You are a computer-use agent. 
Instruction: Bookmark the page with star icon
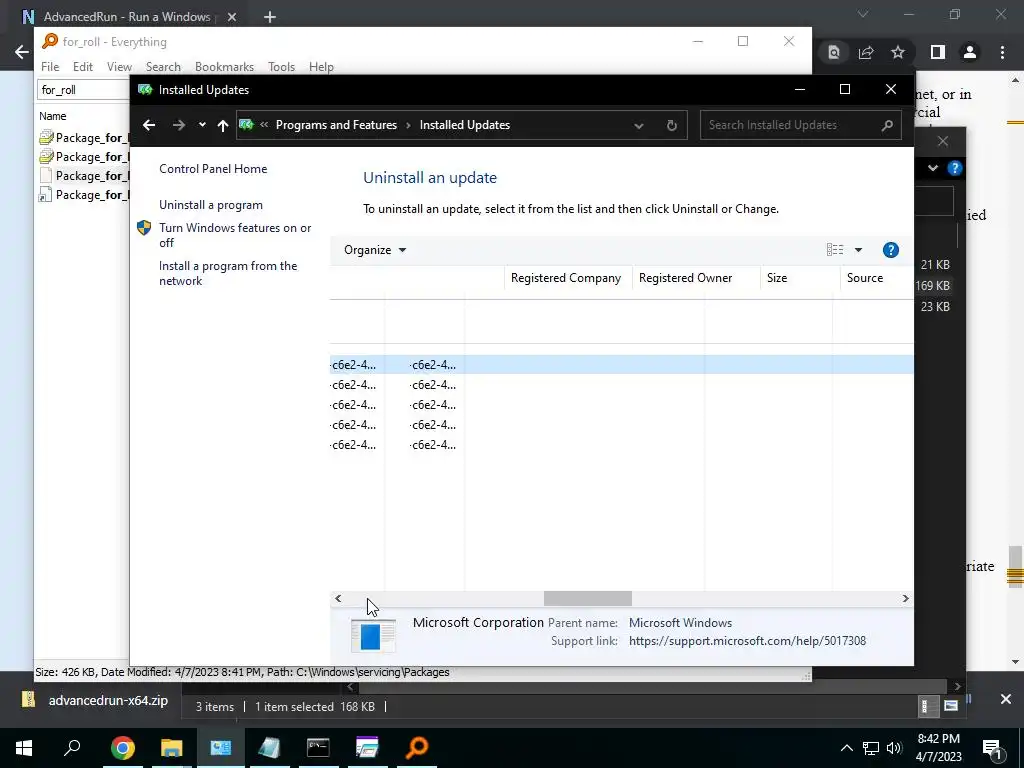(x=898, y=52)
